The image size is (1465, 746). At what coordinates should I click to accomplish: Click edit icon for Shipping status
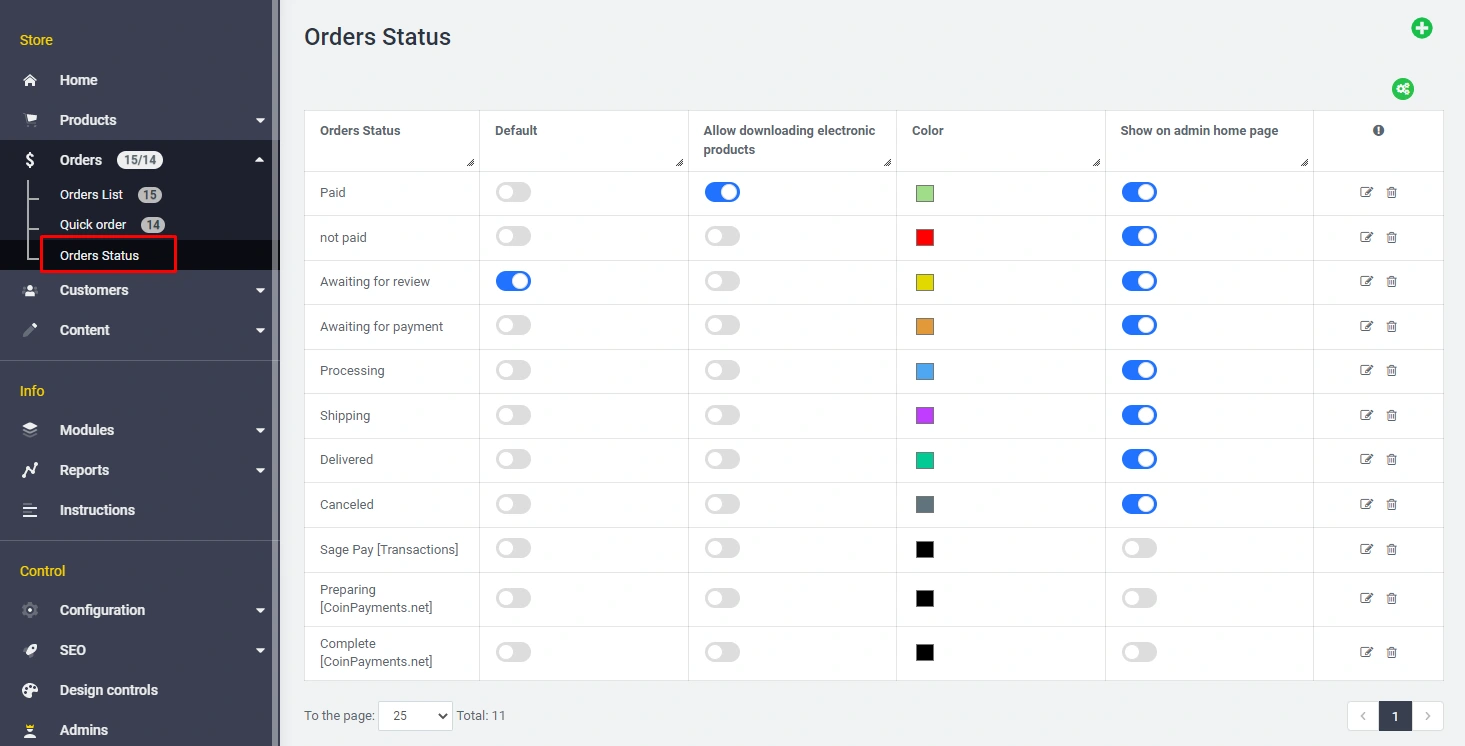point(1366,416)
